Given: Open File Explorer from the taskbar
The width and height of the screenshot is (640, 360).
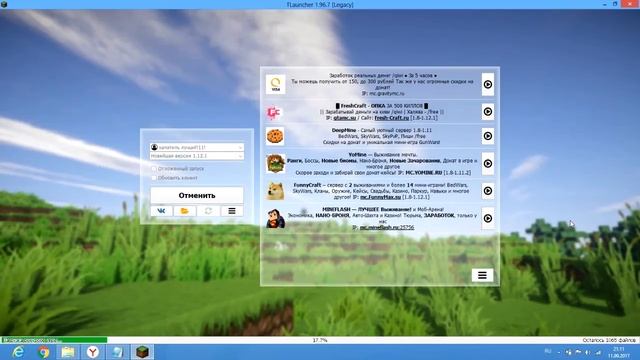Looking at the screenshot, I should click(x=68, y=352).
